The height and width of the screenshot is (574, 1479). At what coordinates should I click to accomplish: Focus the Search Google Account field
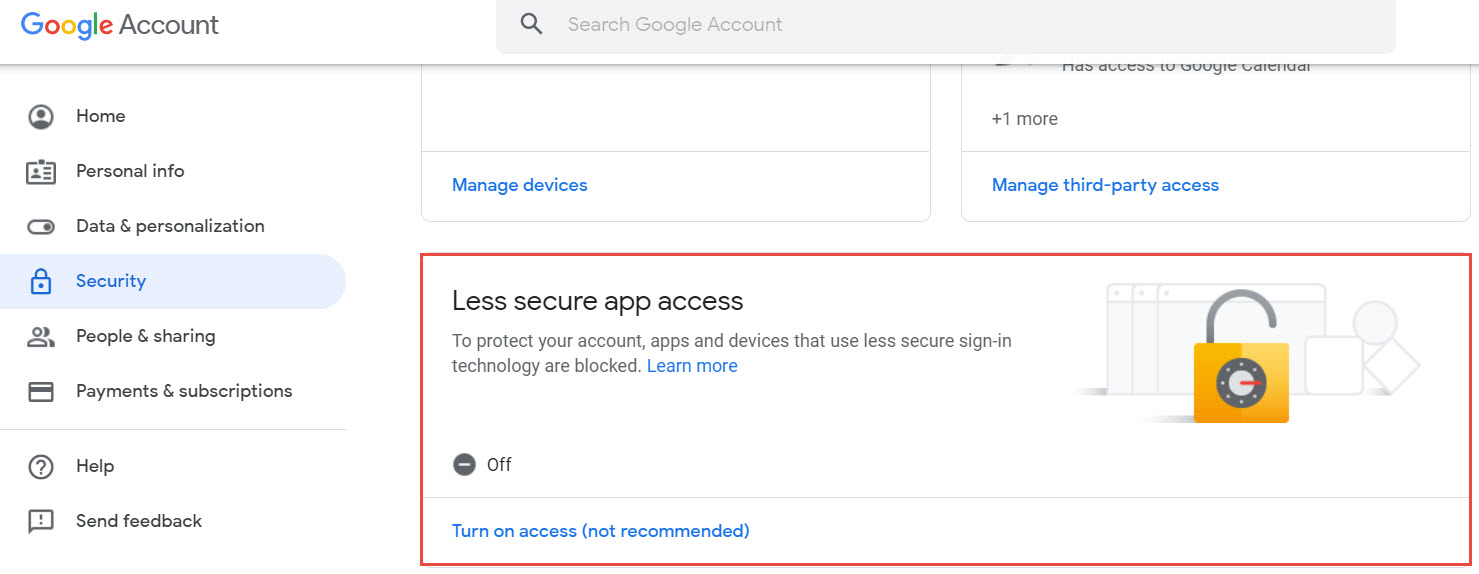point(945,25)
